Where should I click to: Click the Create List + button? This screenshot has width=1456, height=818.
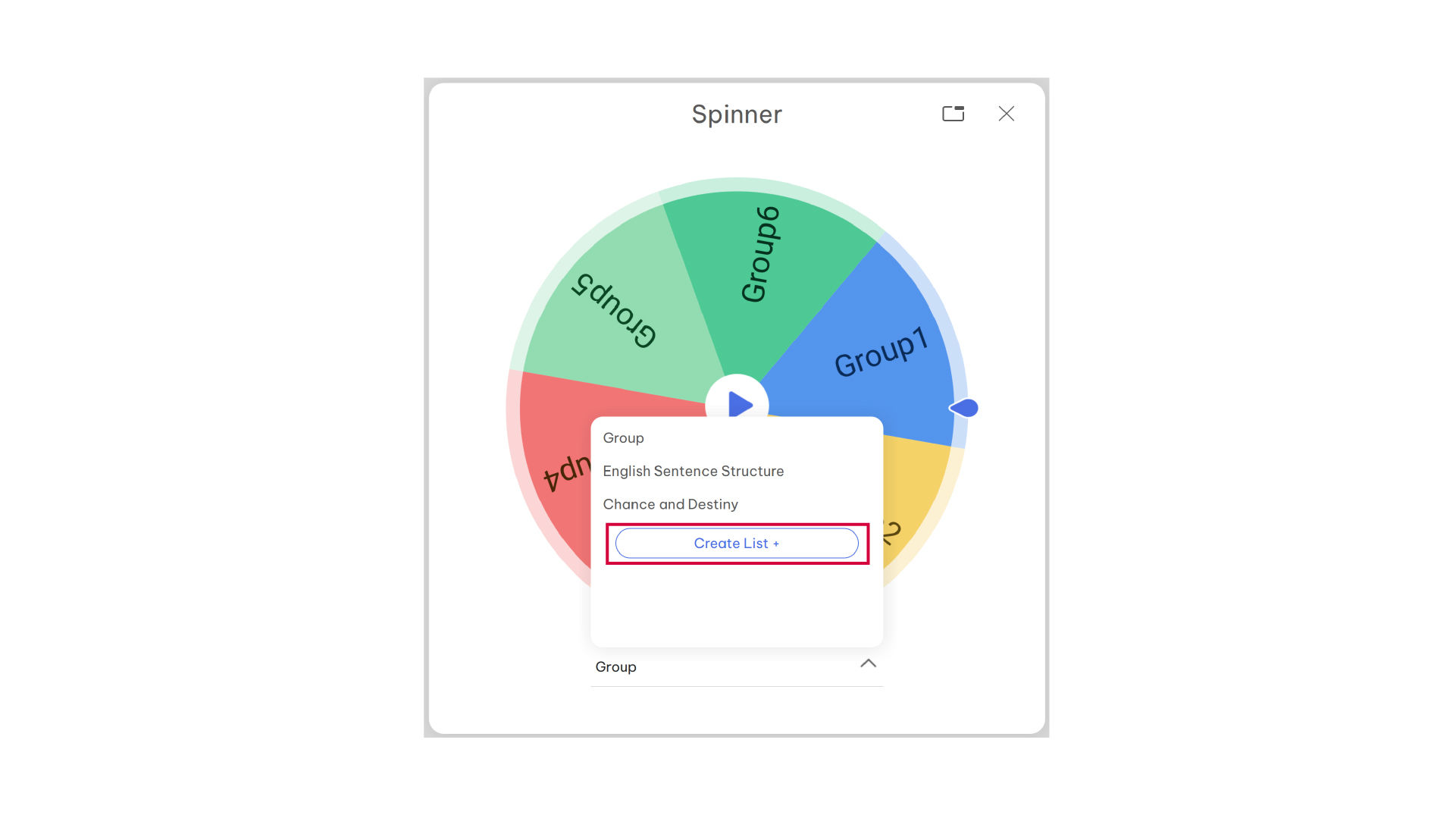click(737, 544)
